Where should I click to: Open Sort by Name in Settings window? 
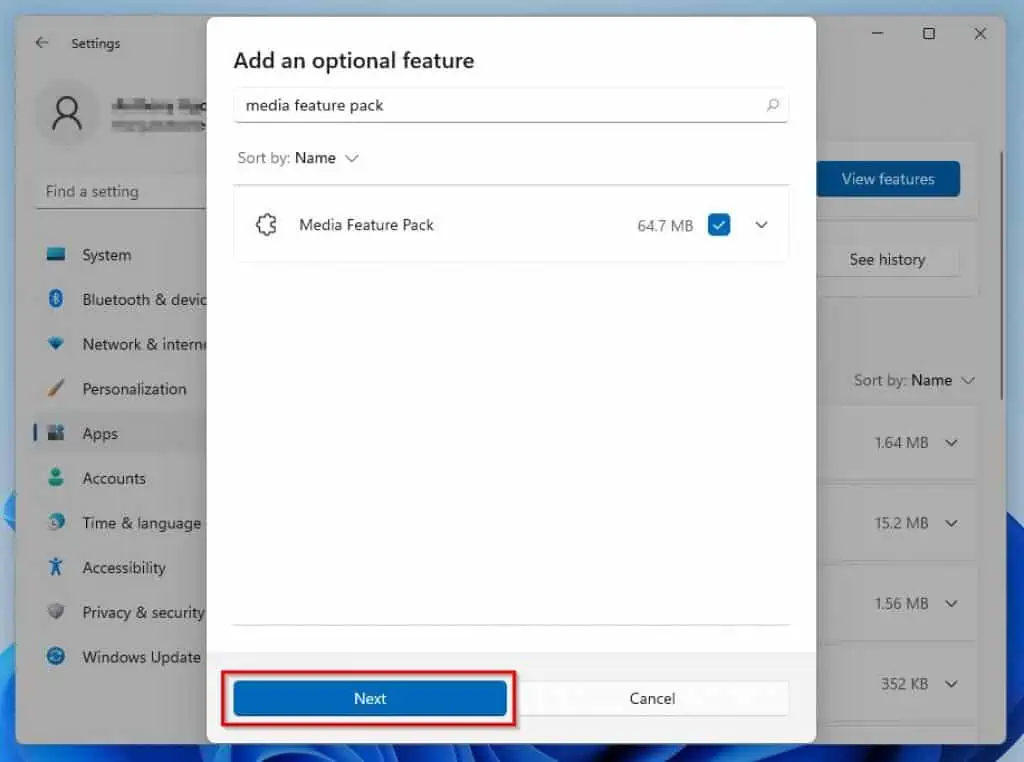pos(914,380)
